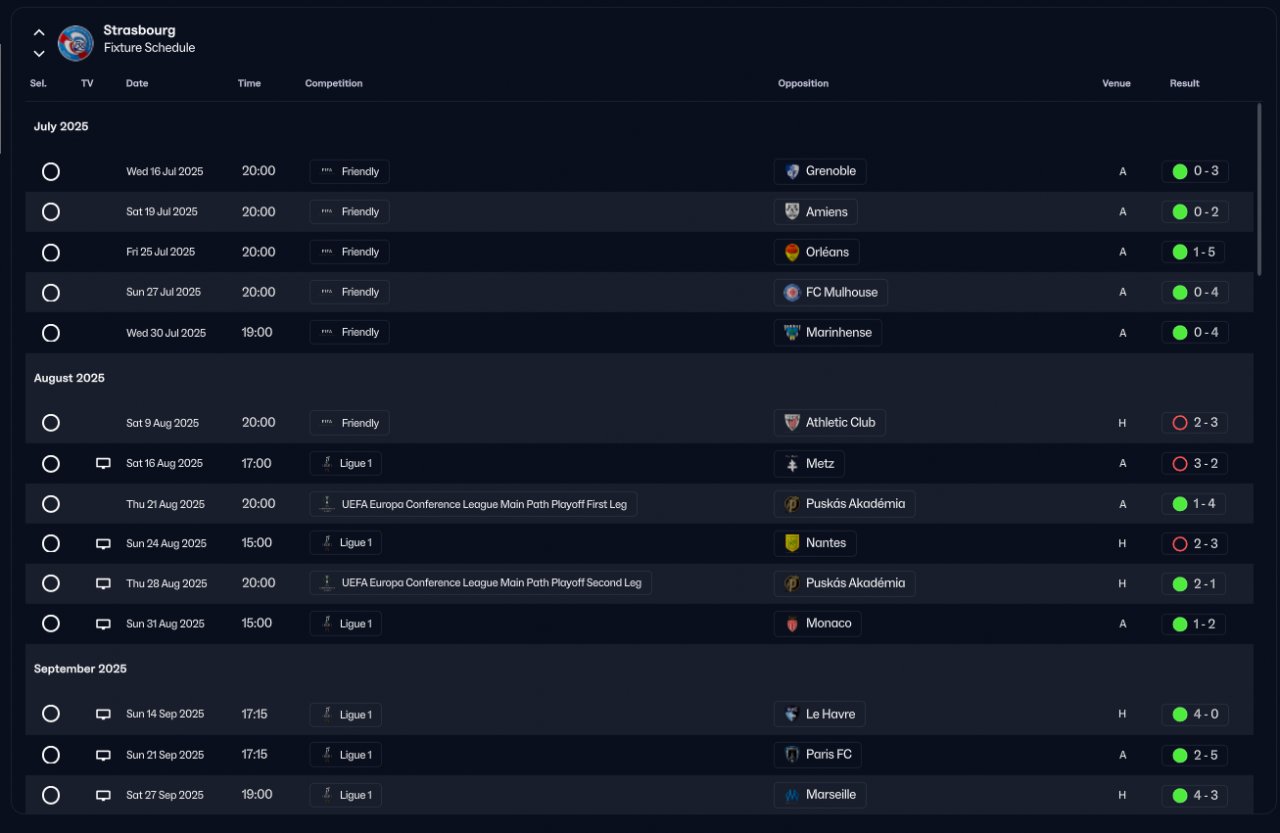Screen dimensions: 1280x833
Task: Open the 3 - 2 result against Metz
Action: click(1195, 463)
